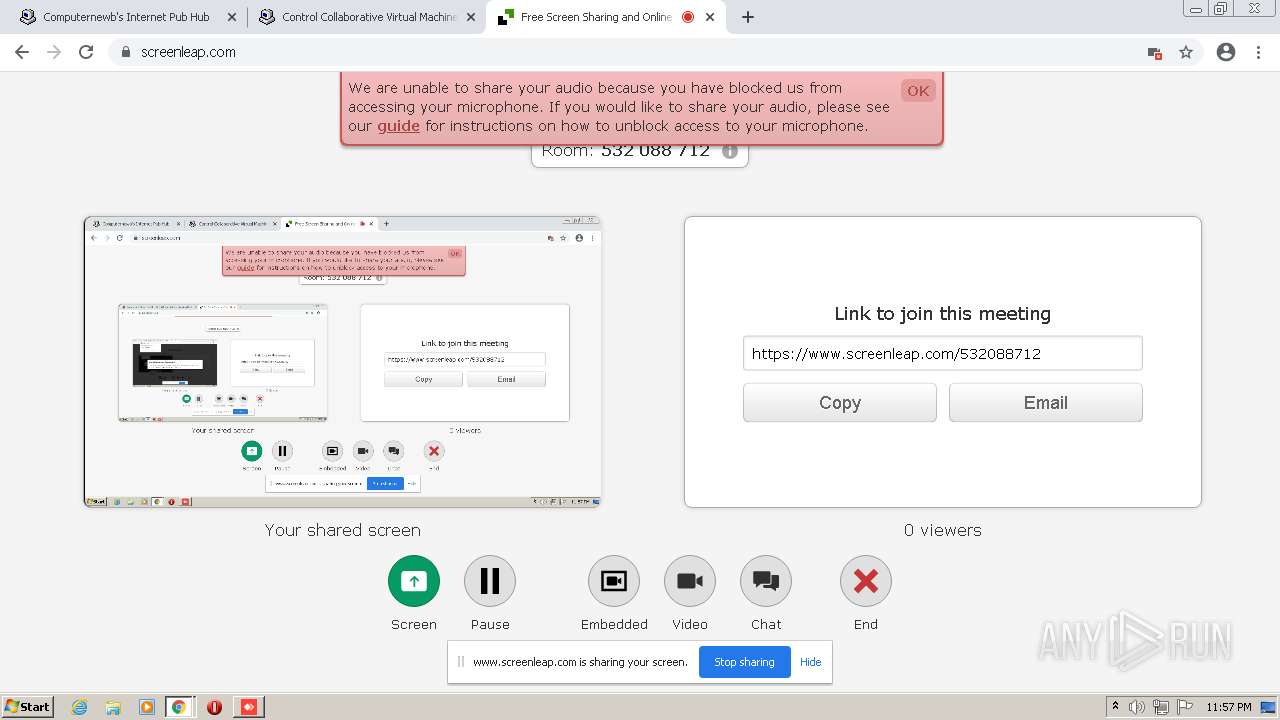Click the room info icon
The height and width of the screenshot is (720, 1280).
730,151
